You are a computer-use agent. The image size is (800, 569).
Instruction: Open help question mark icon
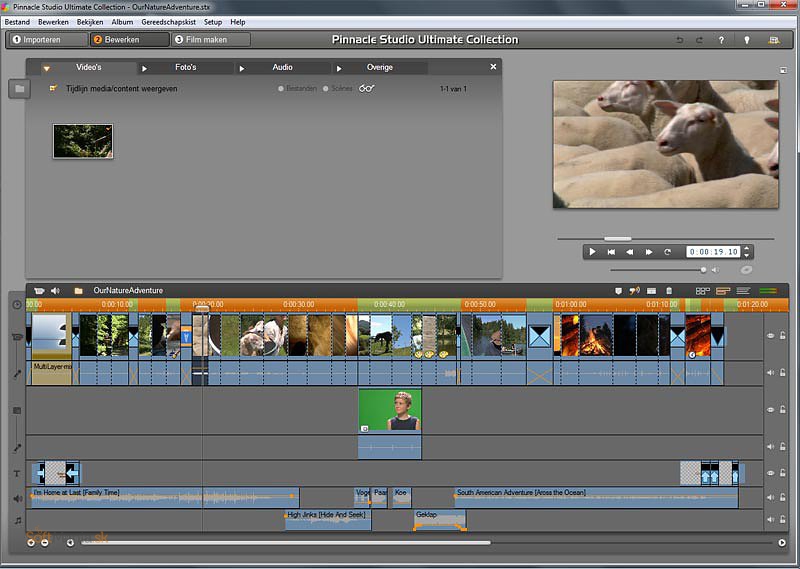click(x=721, y=40)
